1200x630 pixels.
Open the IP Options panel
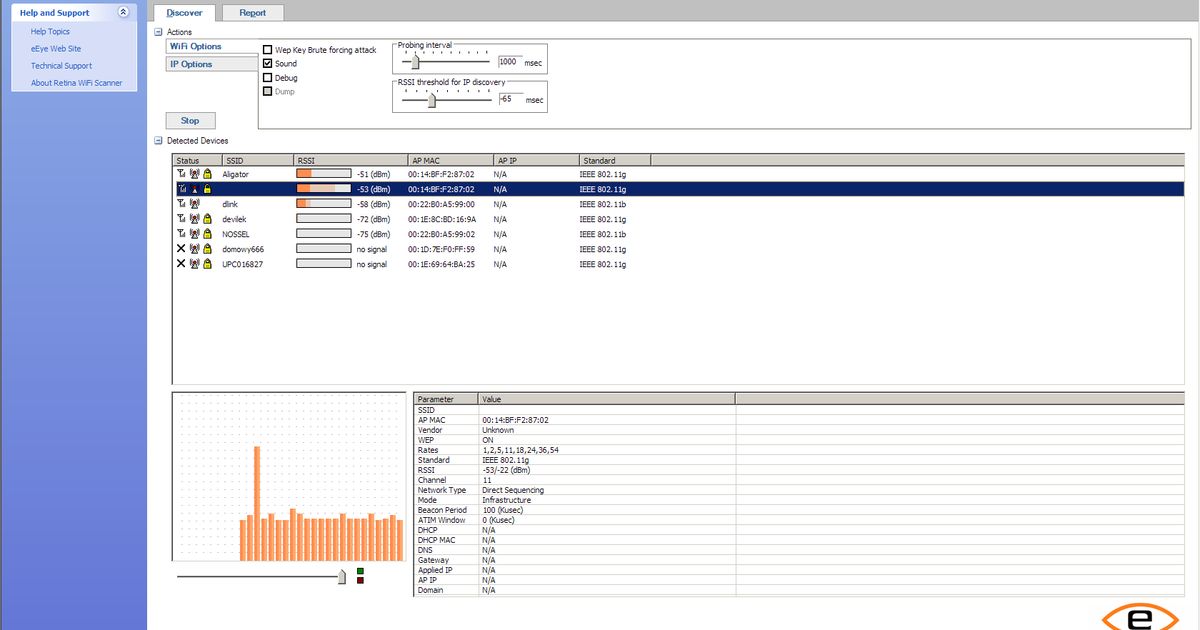pos(190,63)
